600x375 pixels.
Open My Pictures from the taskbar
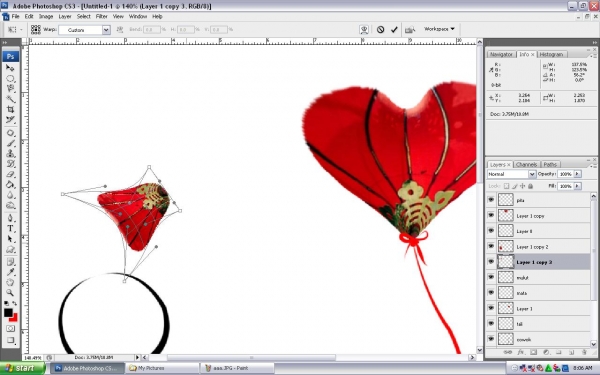[x=163, y=368]
